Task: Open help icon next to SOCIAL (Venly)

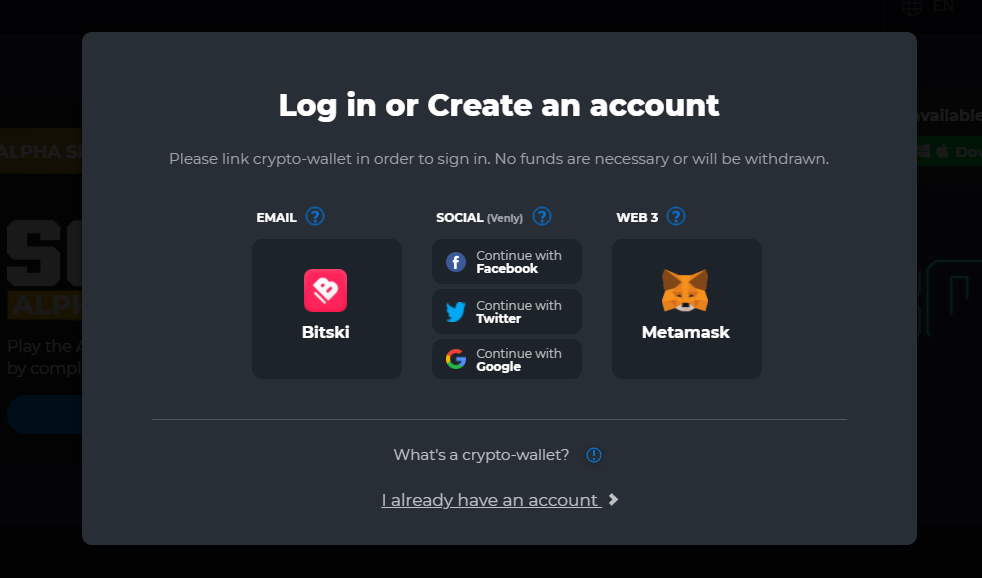Action: (x=542, y=217)
